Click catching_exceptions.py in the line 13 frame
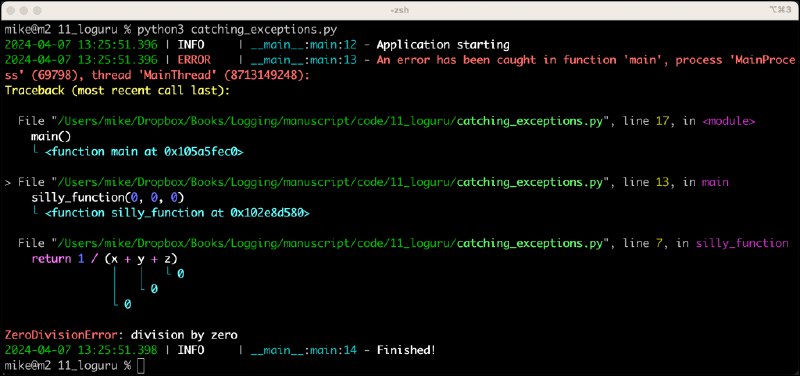This screenshot has width=800, height=376. point(530,182)
